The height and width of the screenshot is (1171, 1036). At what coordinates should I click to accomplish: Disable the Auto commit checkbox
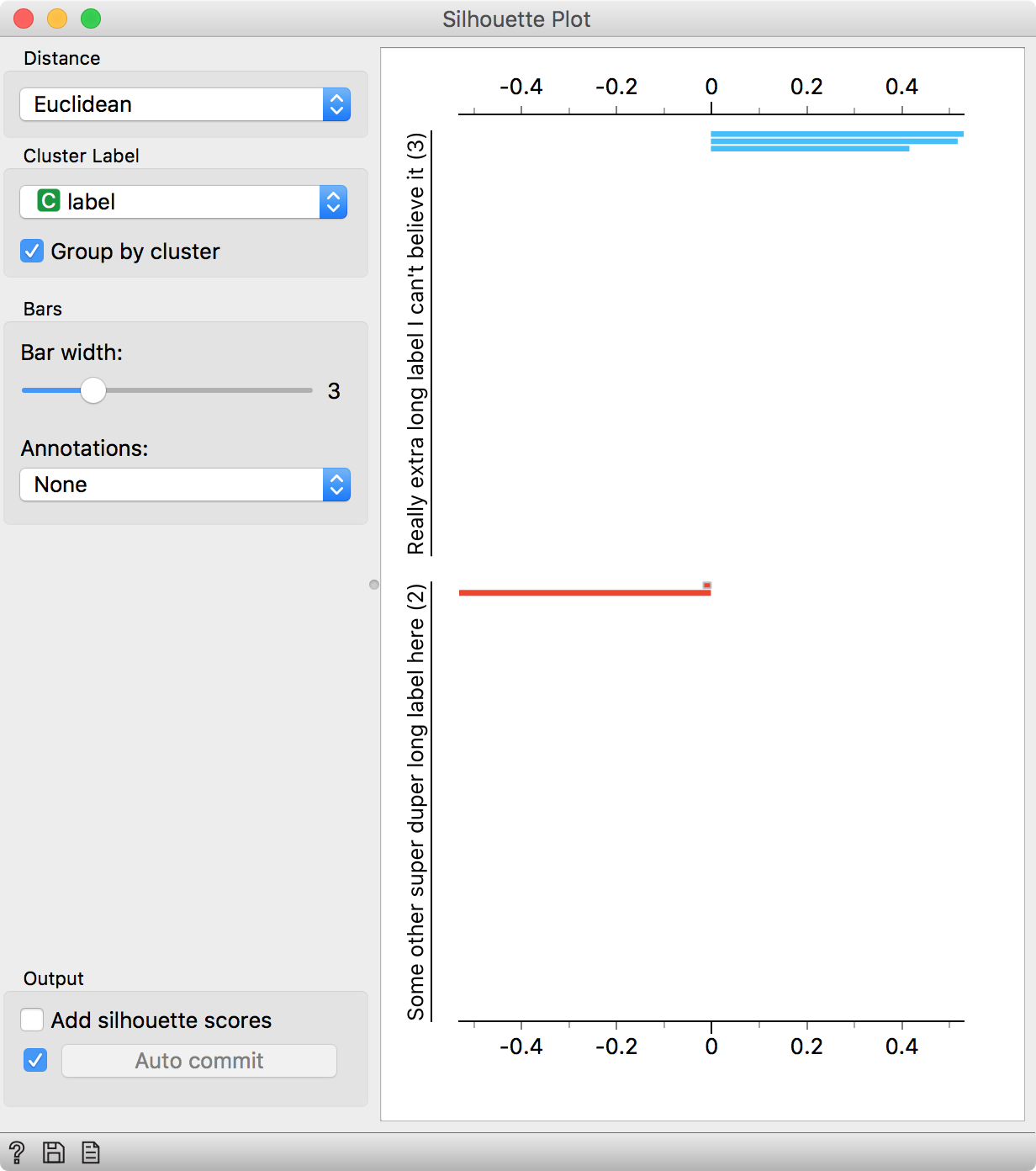click(x=34, y=1061)
